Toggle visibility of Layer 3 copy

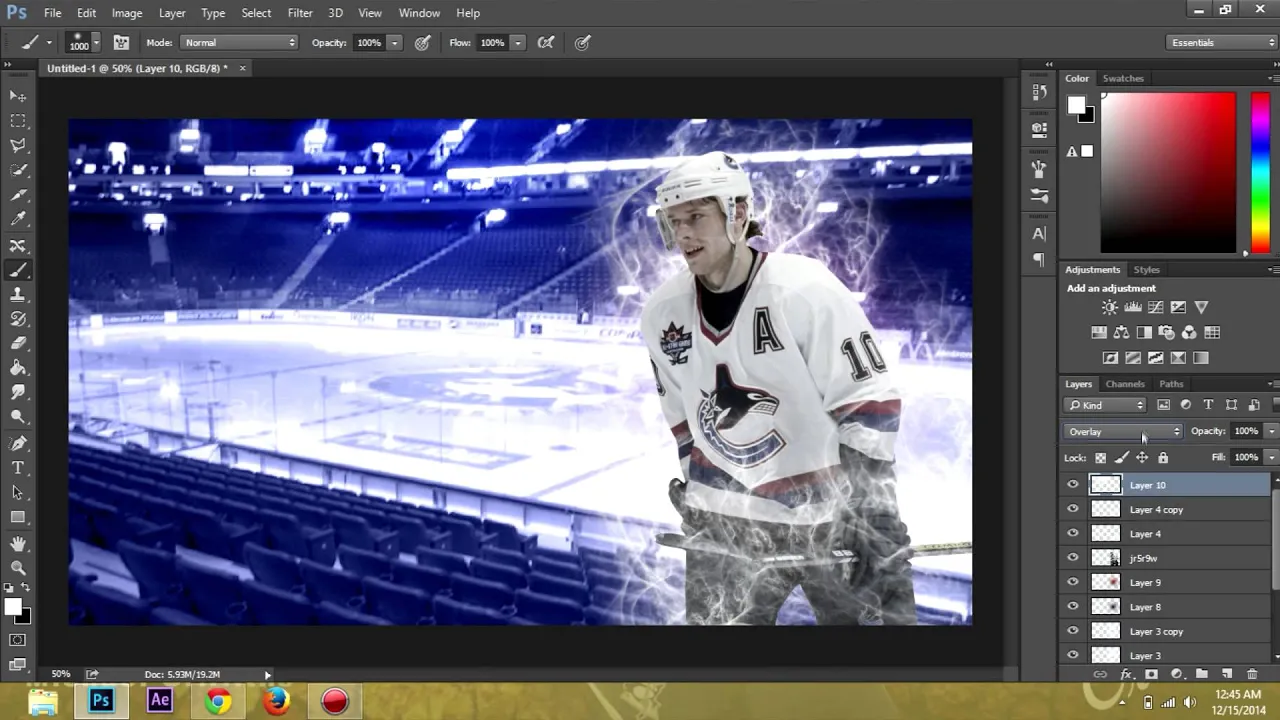point(1073,631)
